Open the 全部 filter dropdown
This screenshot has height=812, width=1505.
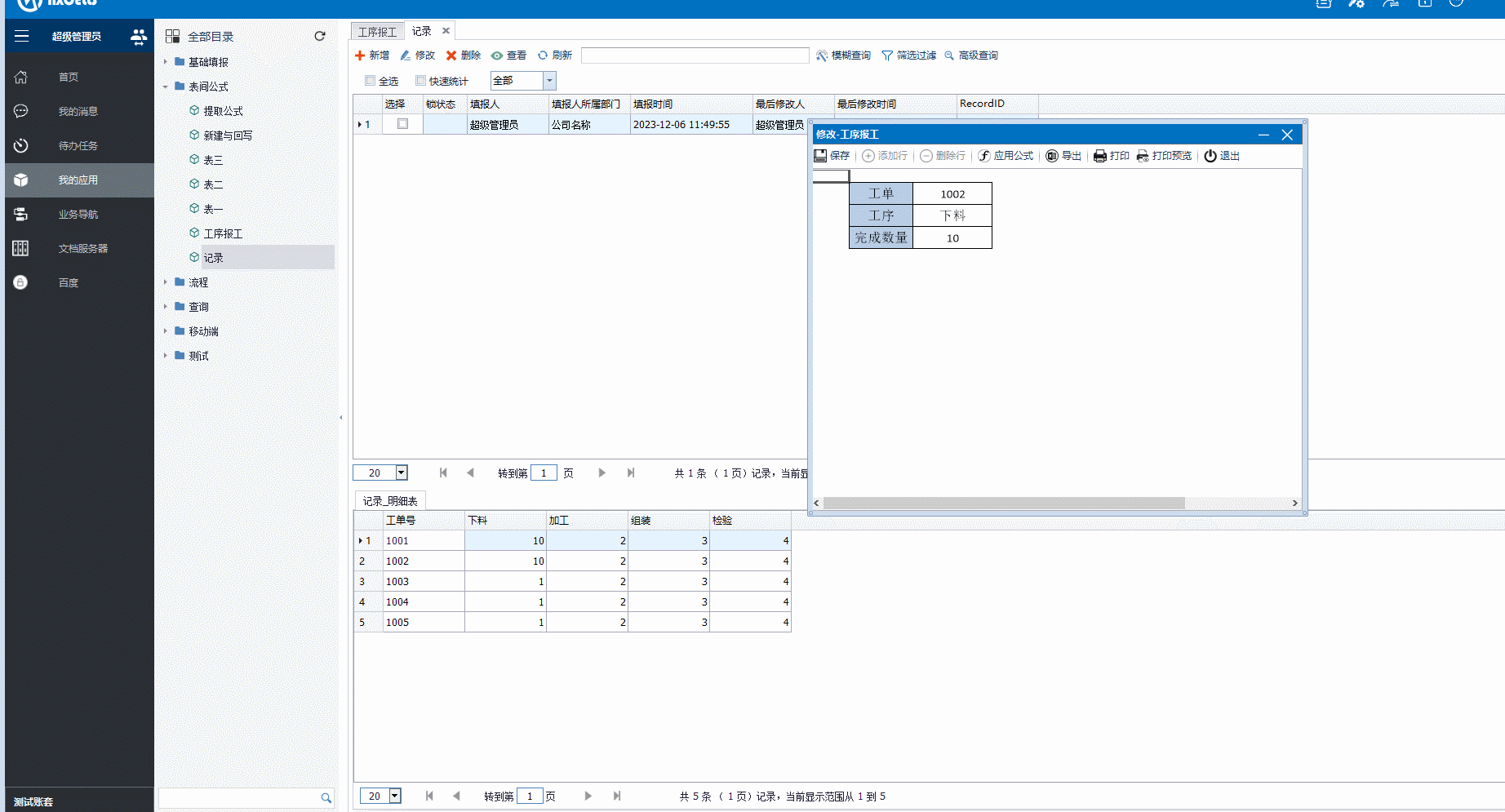pos(549,80)
